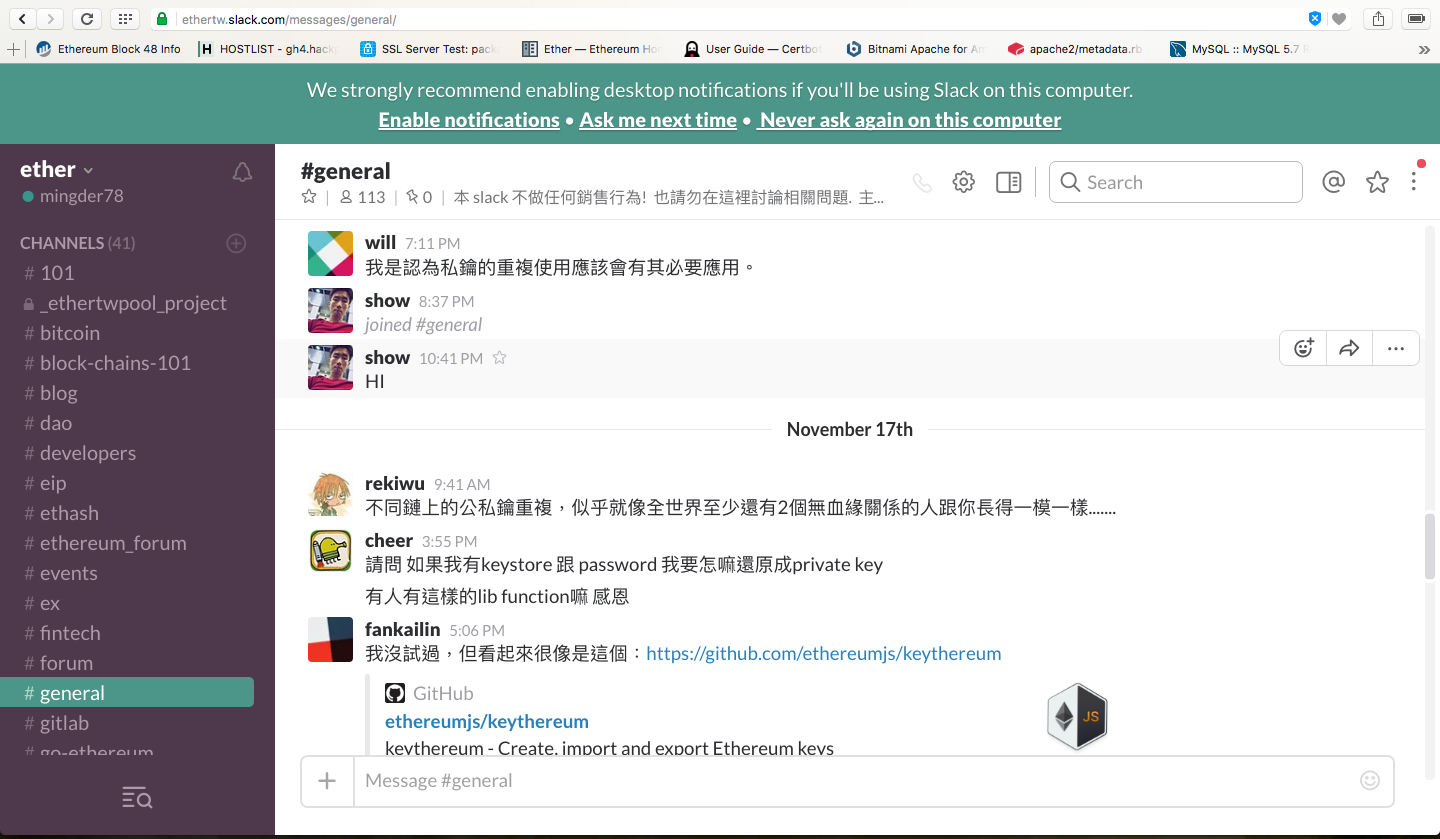Open keythereum preview thumbnail image
Image resolution: width=1440 pixels, height=839 pixels.
pos(1077,716)
